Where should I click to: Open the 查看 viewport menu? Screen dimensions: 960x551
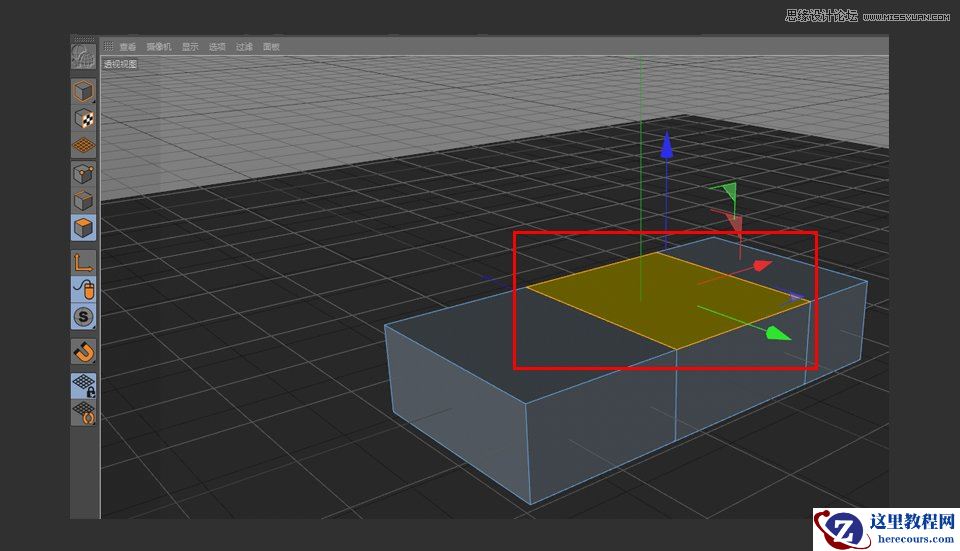pos(127,47)
